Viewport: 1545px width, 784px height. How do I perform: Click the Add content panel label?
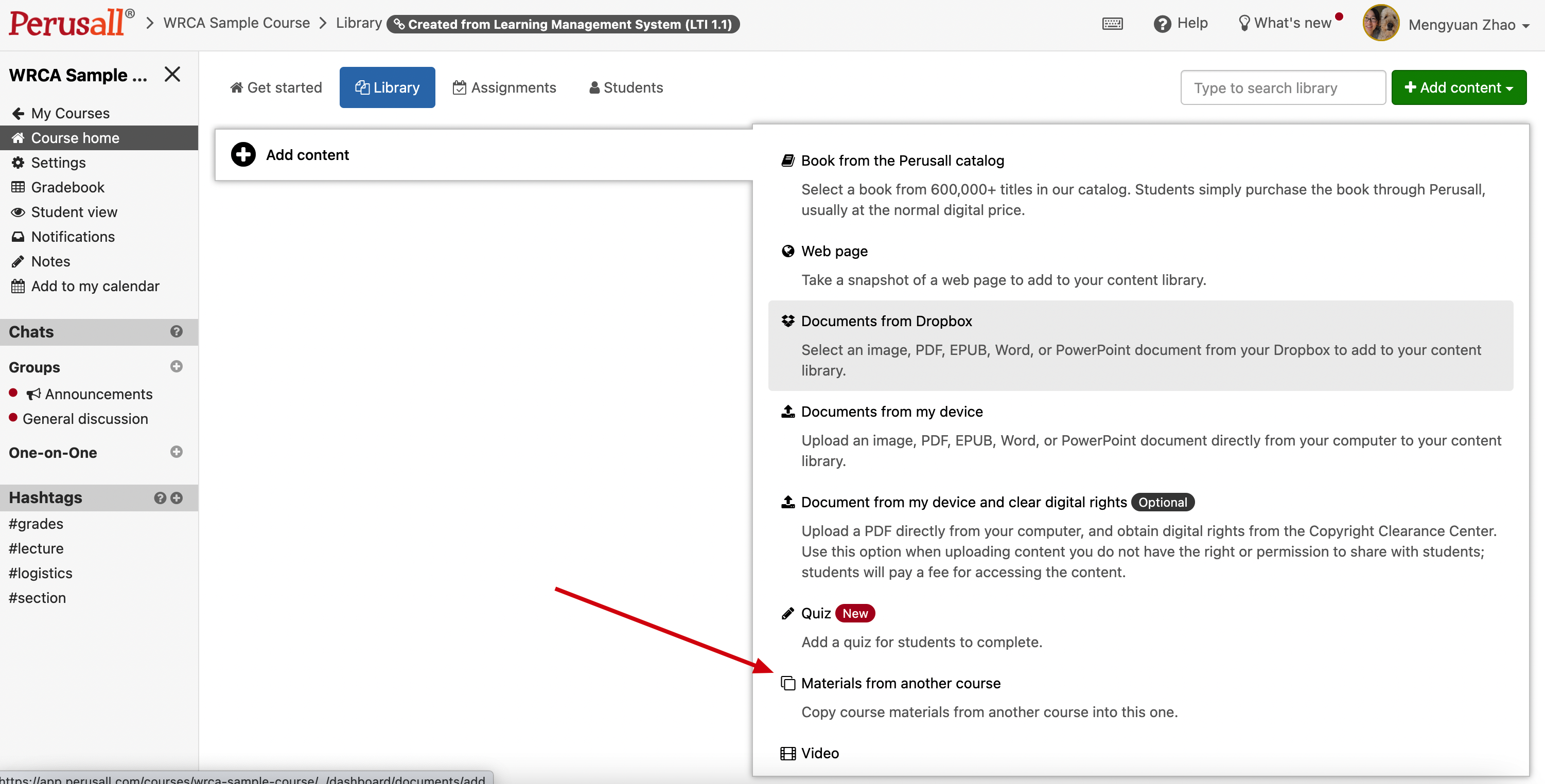(x=307, y=155)
